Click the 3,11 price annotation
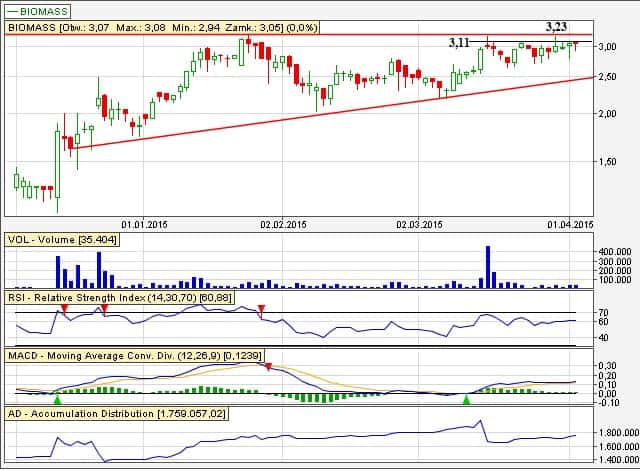 click(x=459, y=42)
